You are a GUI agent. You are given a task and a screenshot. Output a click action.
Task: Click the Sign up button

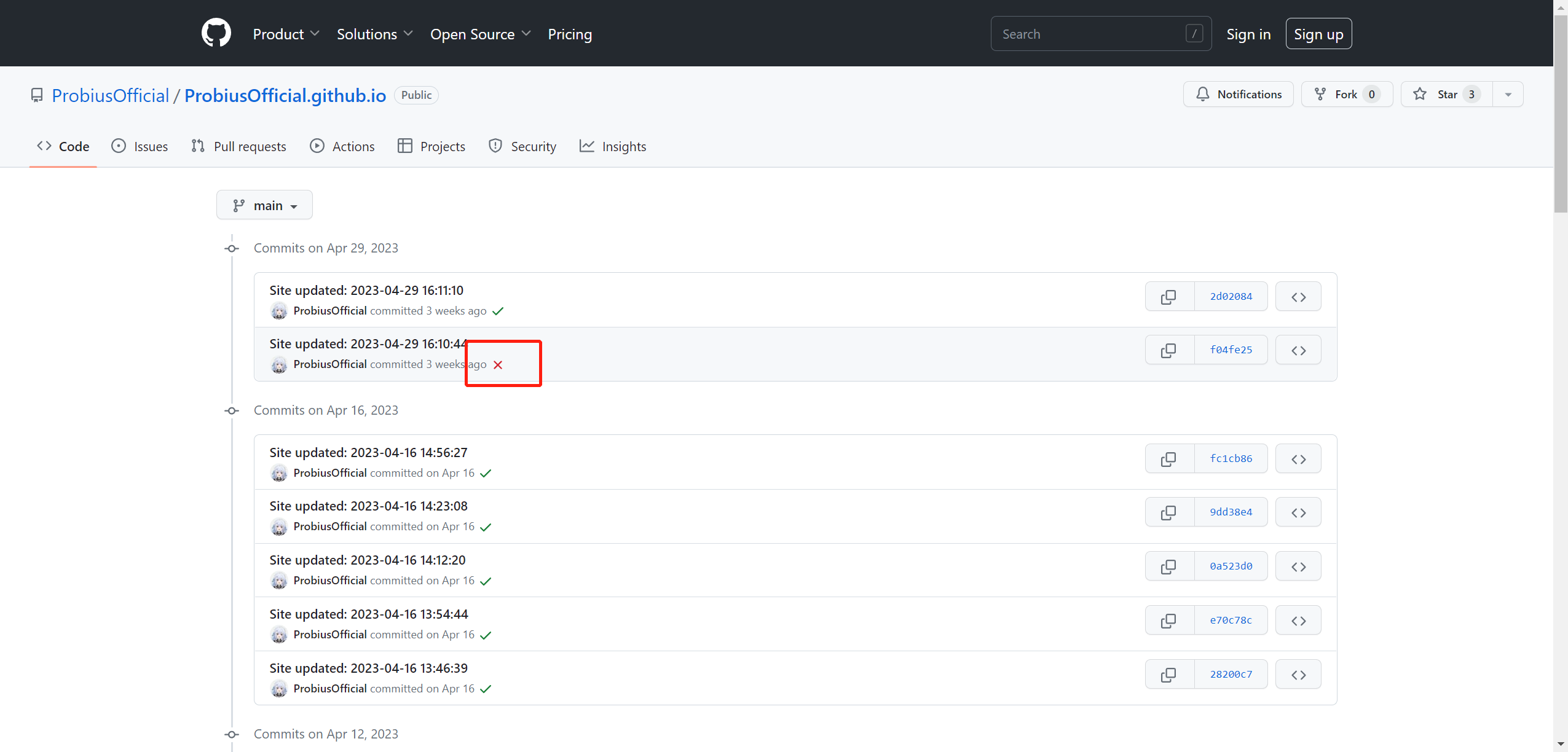click(x=1318, y=34)
